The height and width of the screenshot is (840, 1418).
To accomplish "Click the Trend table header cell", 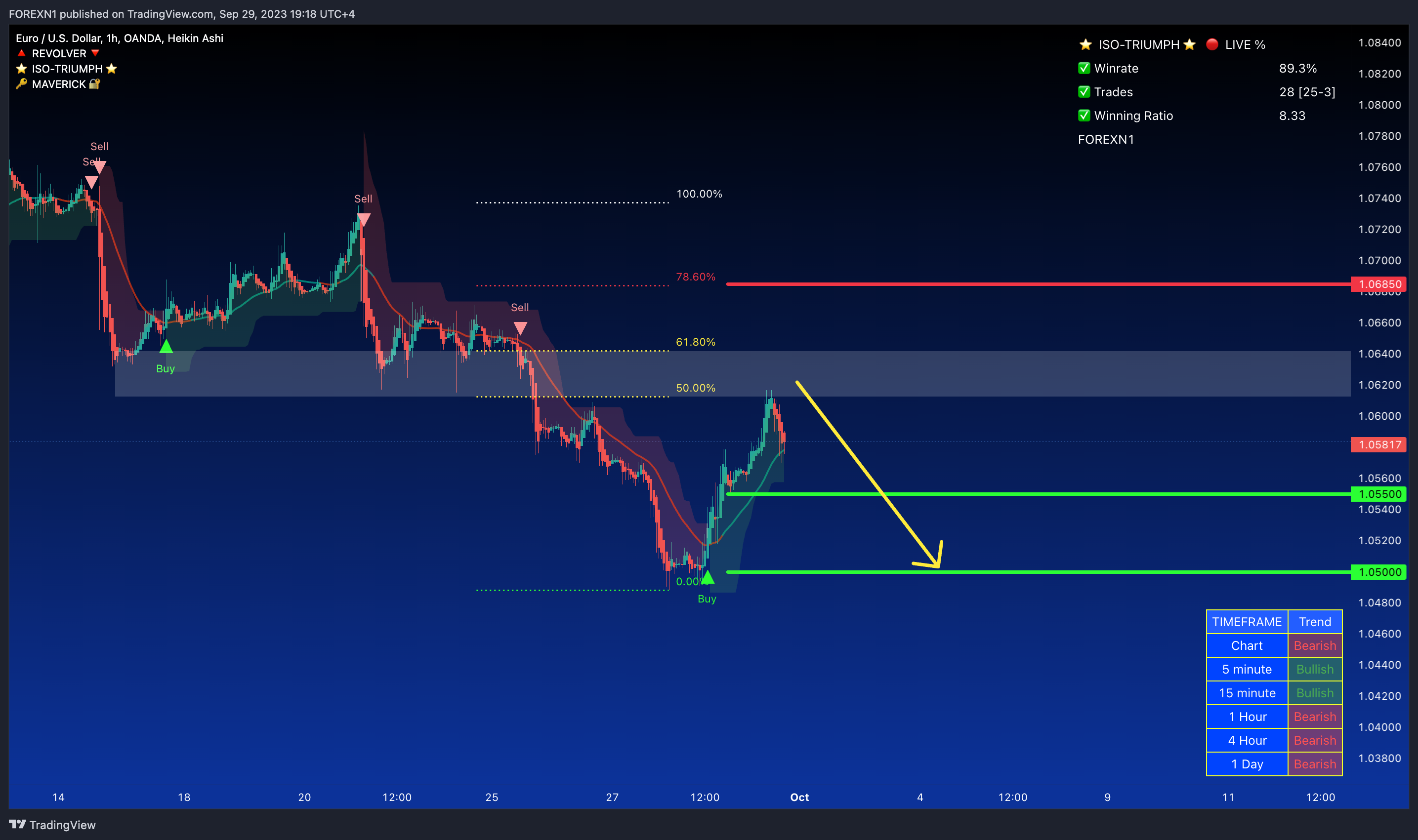I will coord(1315,622).
